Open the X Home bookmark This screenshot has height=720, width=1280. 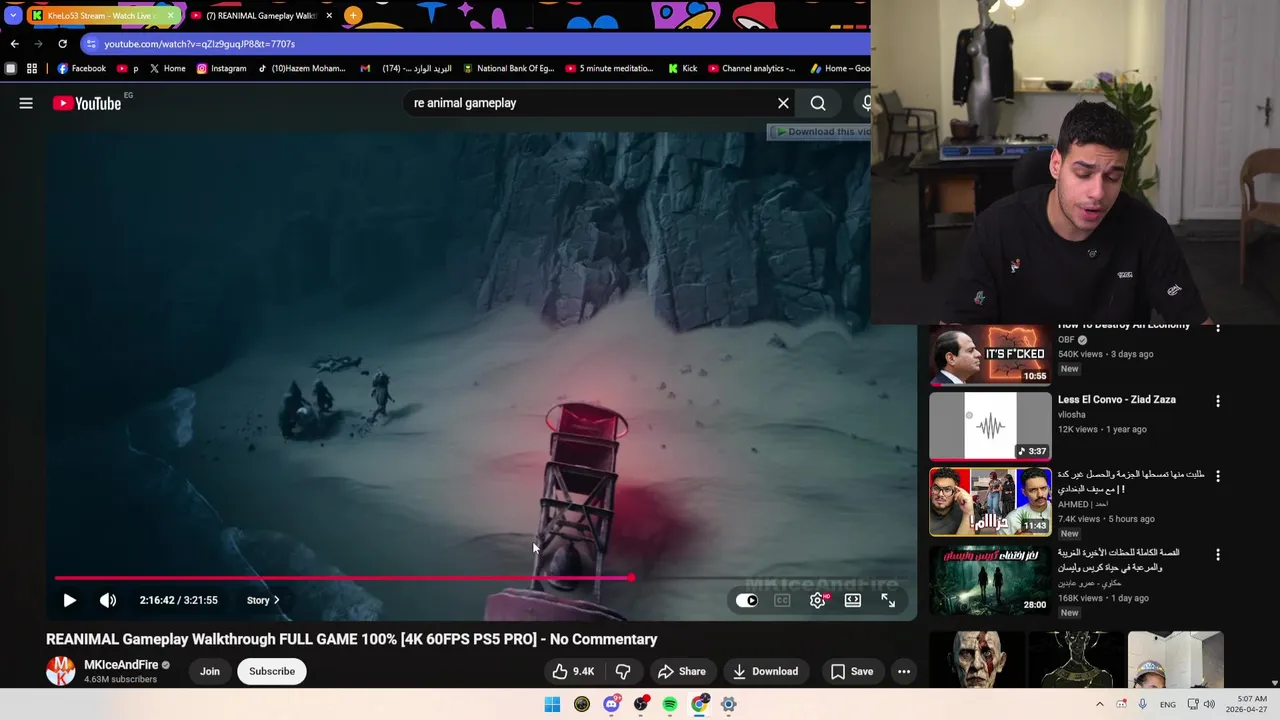(x=167, y=68)
